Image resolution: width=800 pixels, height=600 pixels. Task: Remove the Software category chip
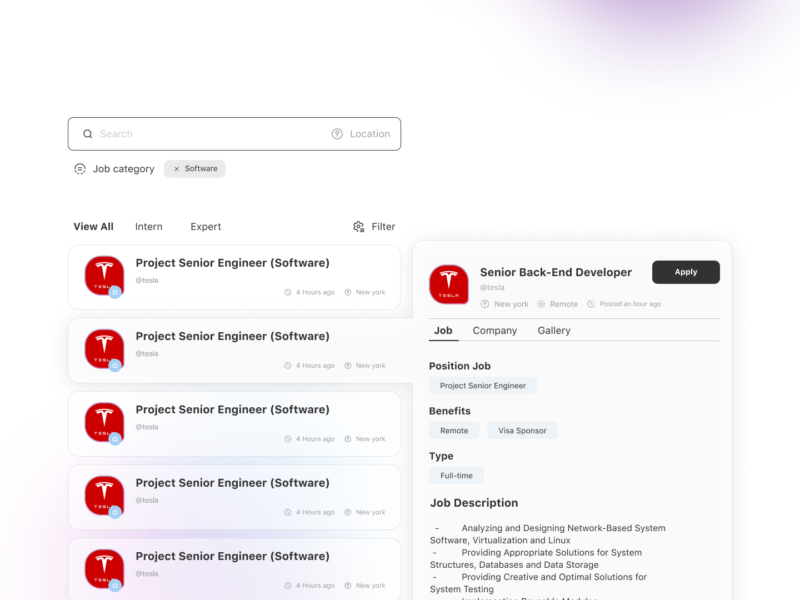coord(177,169)
